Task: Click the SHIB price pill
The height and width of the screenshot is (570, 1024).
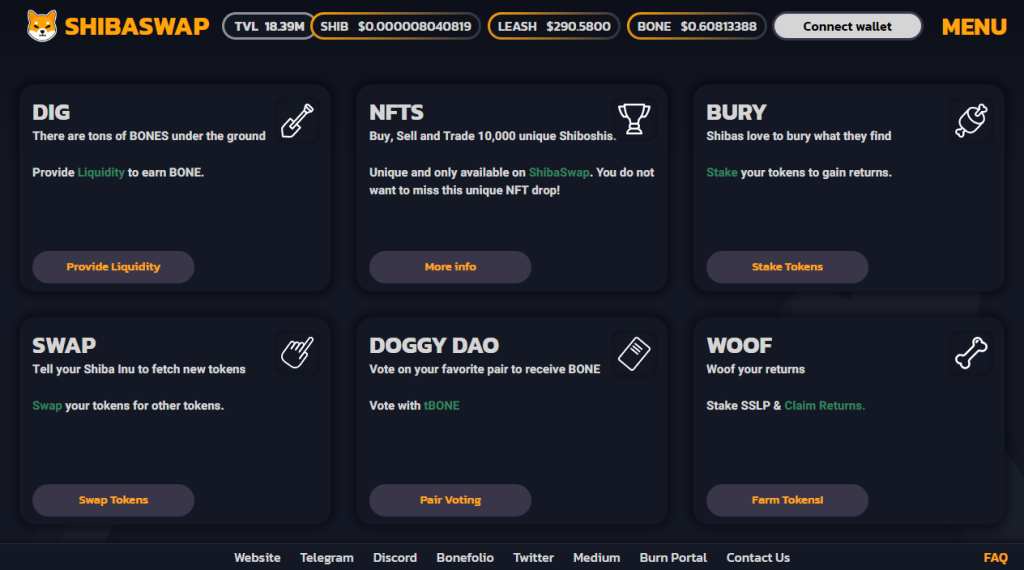Action: point(395,26)
